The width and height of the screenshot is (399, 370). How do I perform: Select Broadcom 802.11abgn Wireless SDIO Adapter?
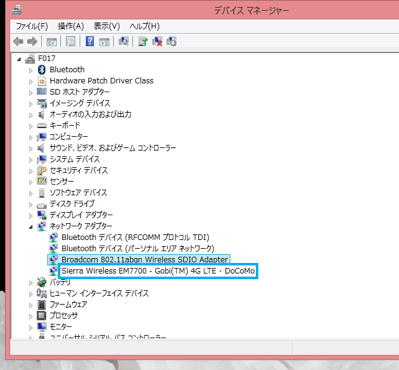click(x=145, y=260)
